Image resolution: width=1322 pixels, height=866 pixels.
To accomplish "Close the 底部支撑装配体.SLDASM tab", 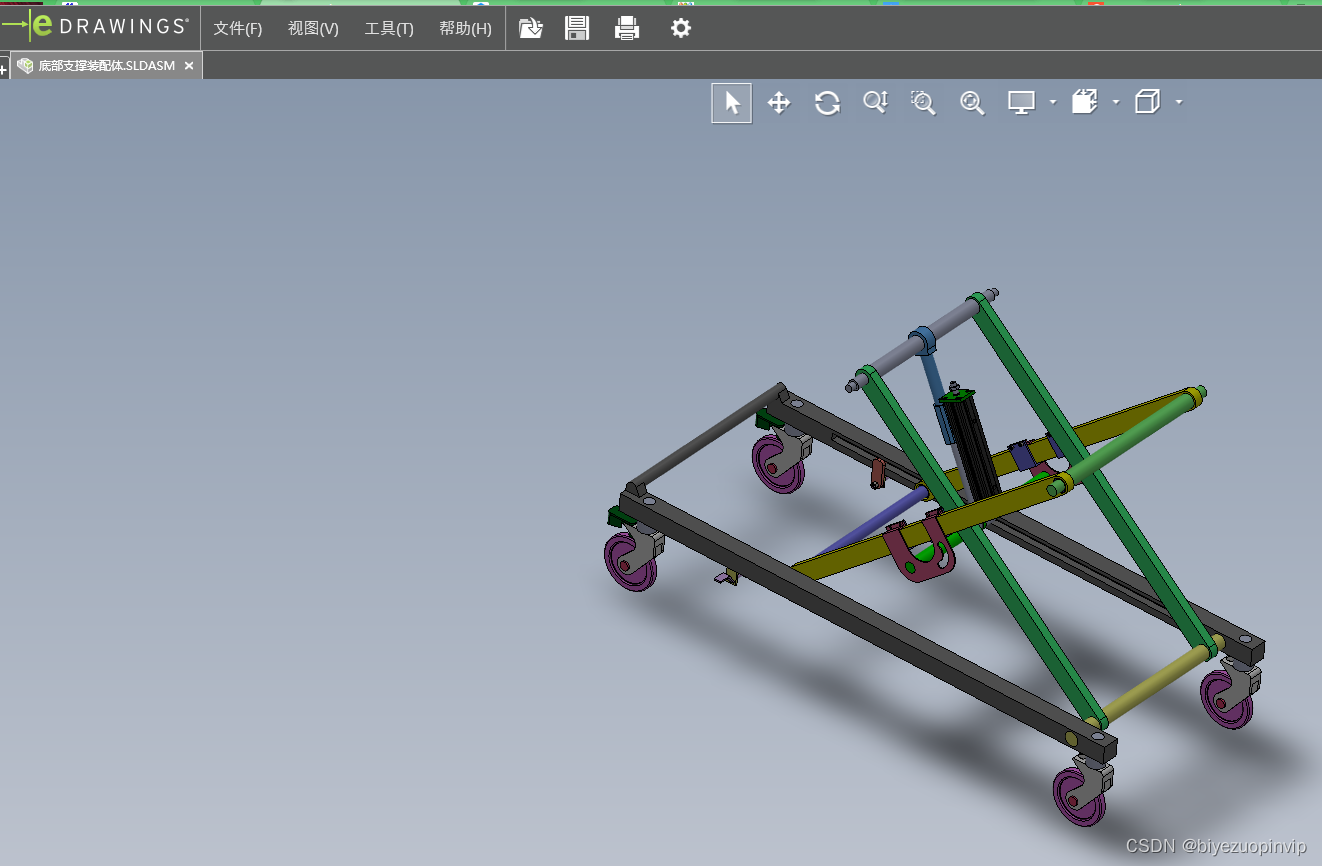I will pos(189,66).
